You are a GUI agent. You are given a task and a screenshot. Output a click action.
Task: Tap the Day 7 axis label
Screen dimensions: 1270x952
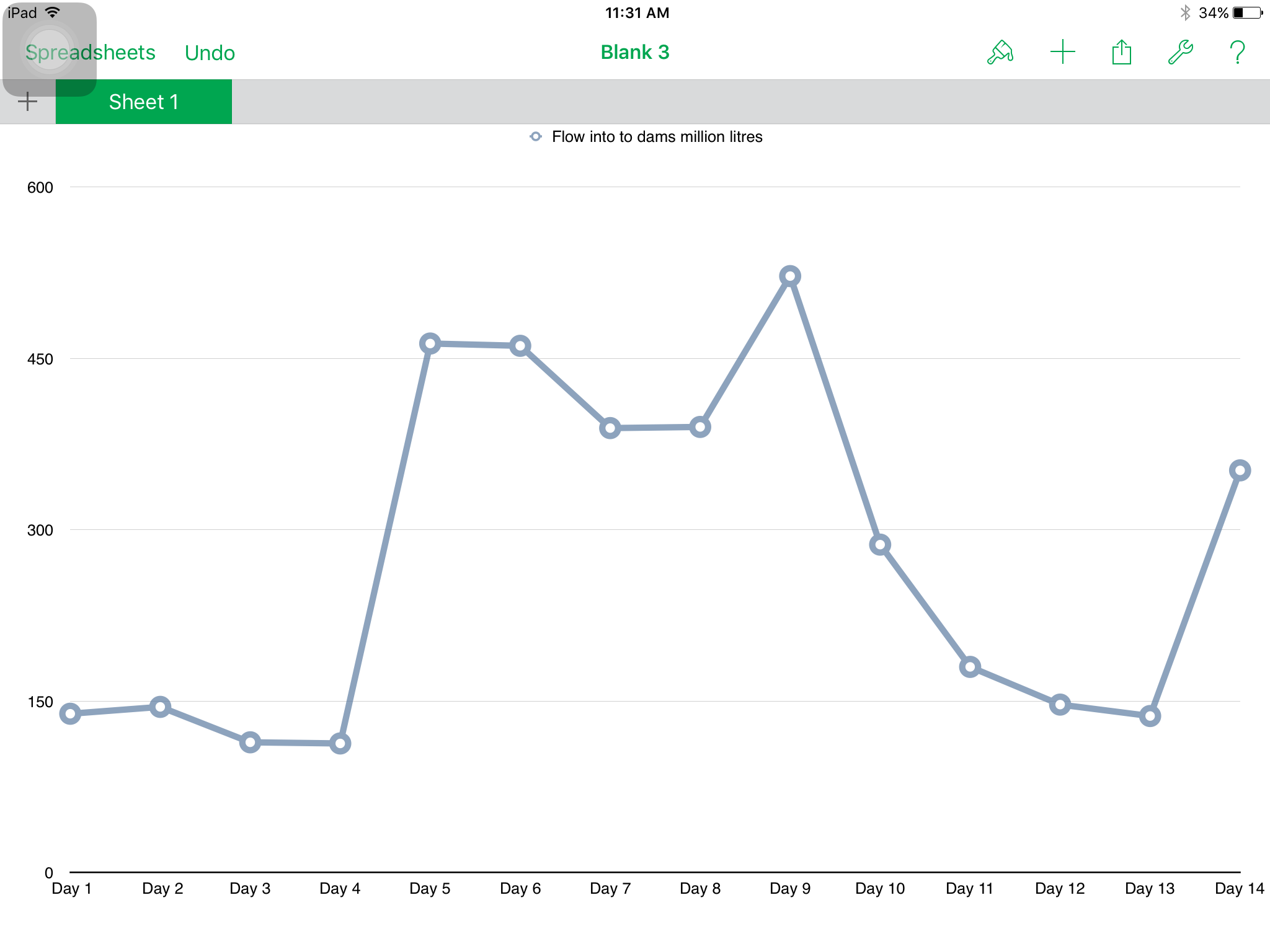click(x=610, y=888)
